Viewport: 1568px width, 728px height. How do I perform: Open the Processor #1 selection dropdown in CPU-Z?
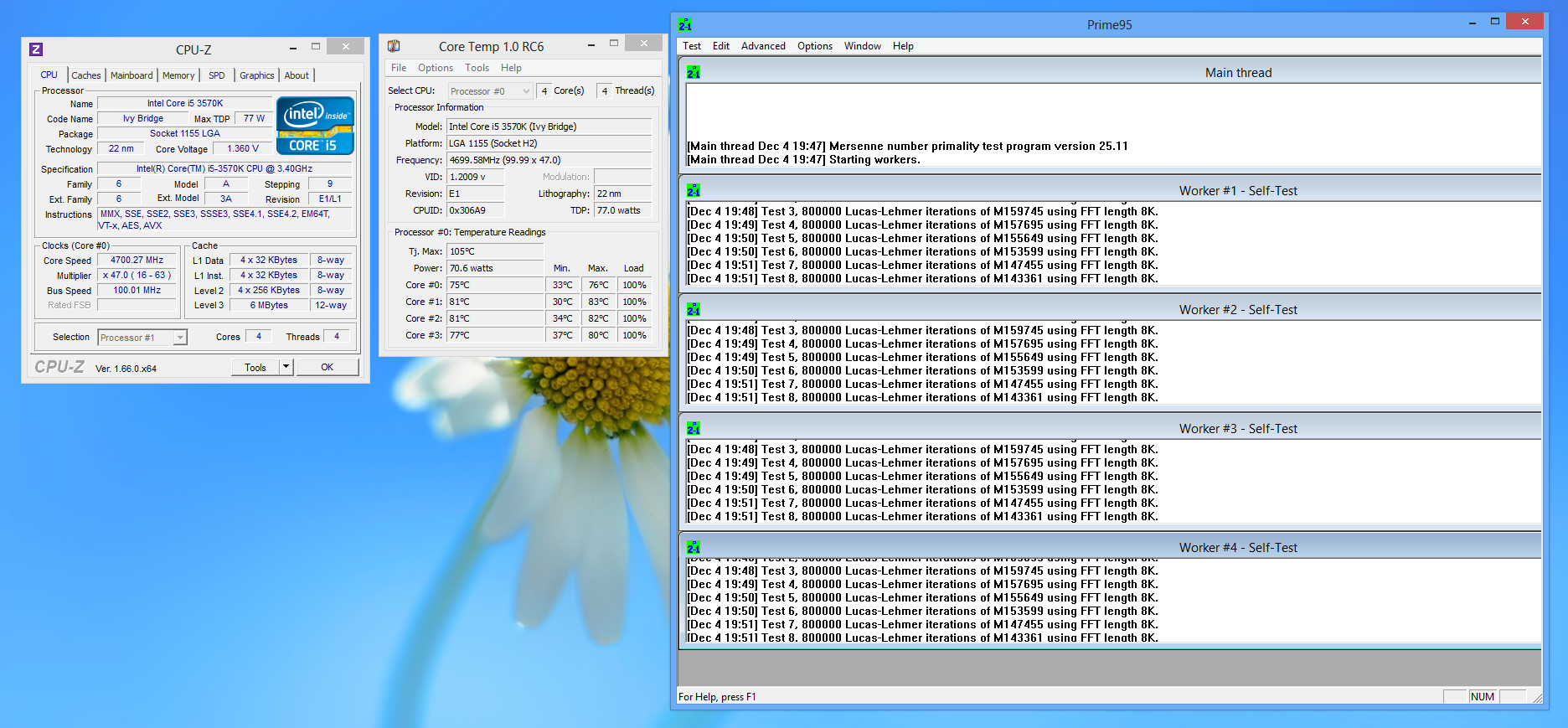pos(142,338)
